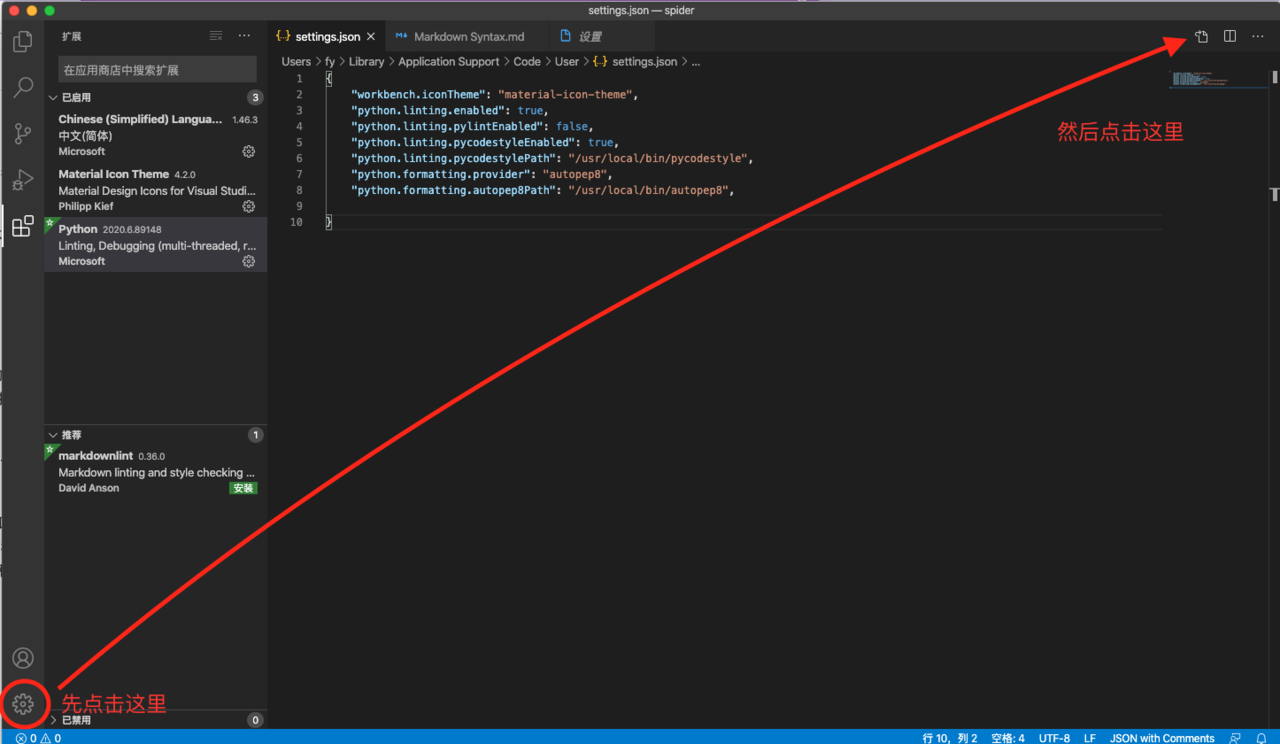Click the autopep8Path value text
This screenshot has height=744, width=1280.
648,190
